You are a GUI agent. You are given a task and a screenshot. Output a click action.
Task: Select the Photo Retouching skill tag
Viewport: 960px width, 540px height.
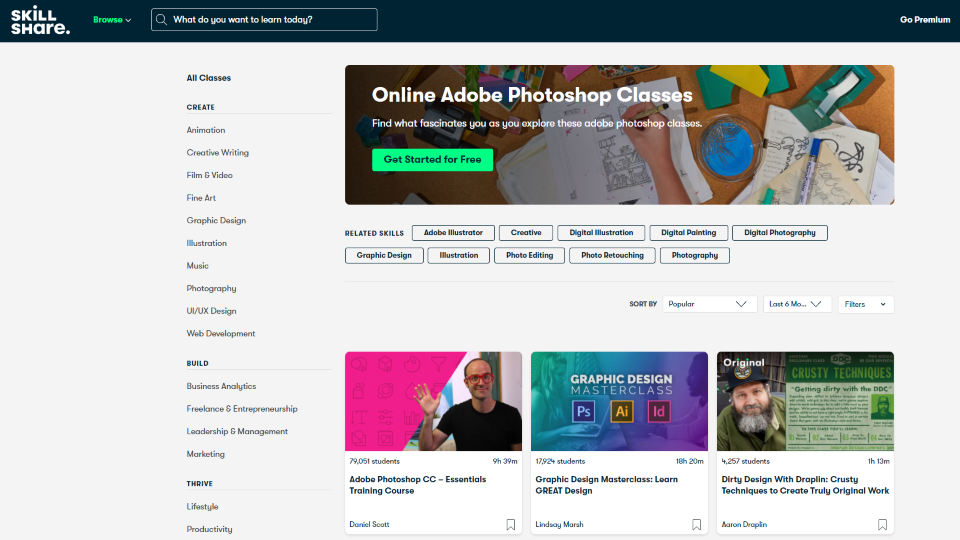(612, 255)
